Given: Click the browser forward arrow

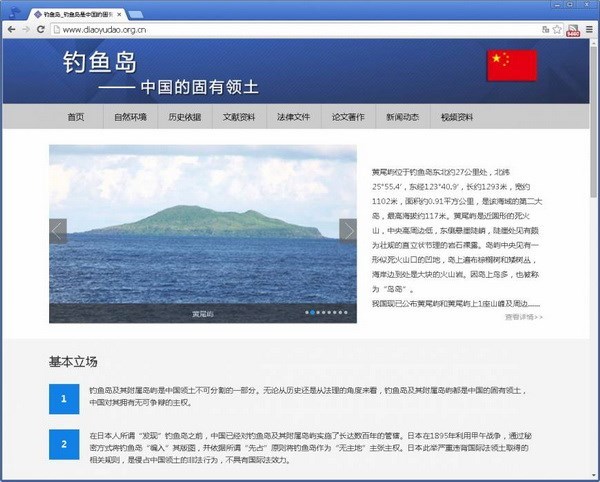Looking at the screenshot, I should click(x=25, y=30).
